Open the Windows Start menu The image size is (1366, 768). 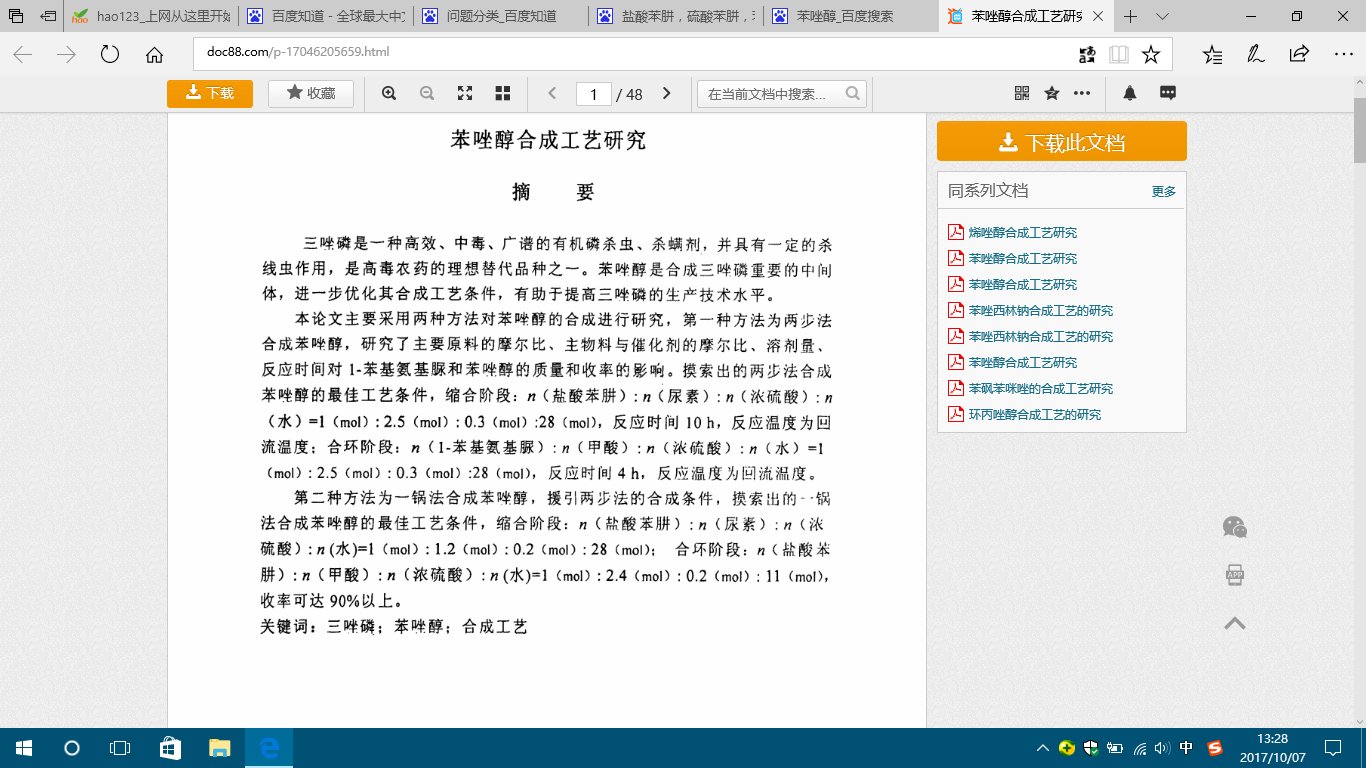[x=23, y=748]
